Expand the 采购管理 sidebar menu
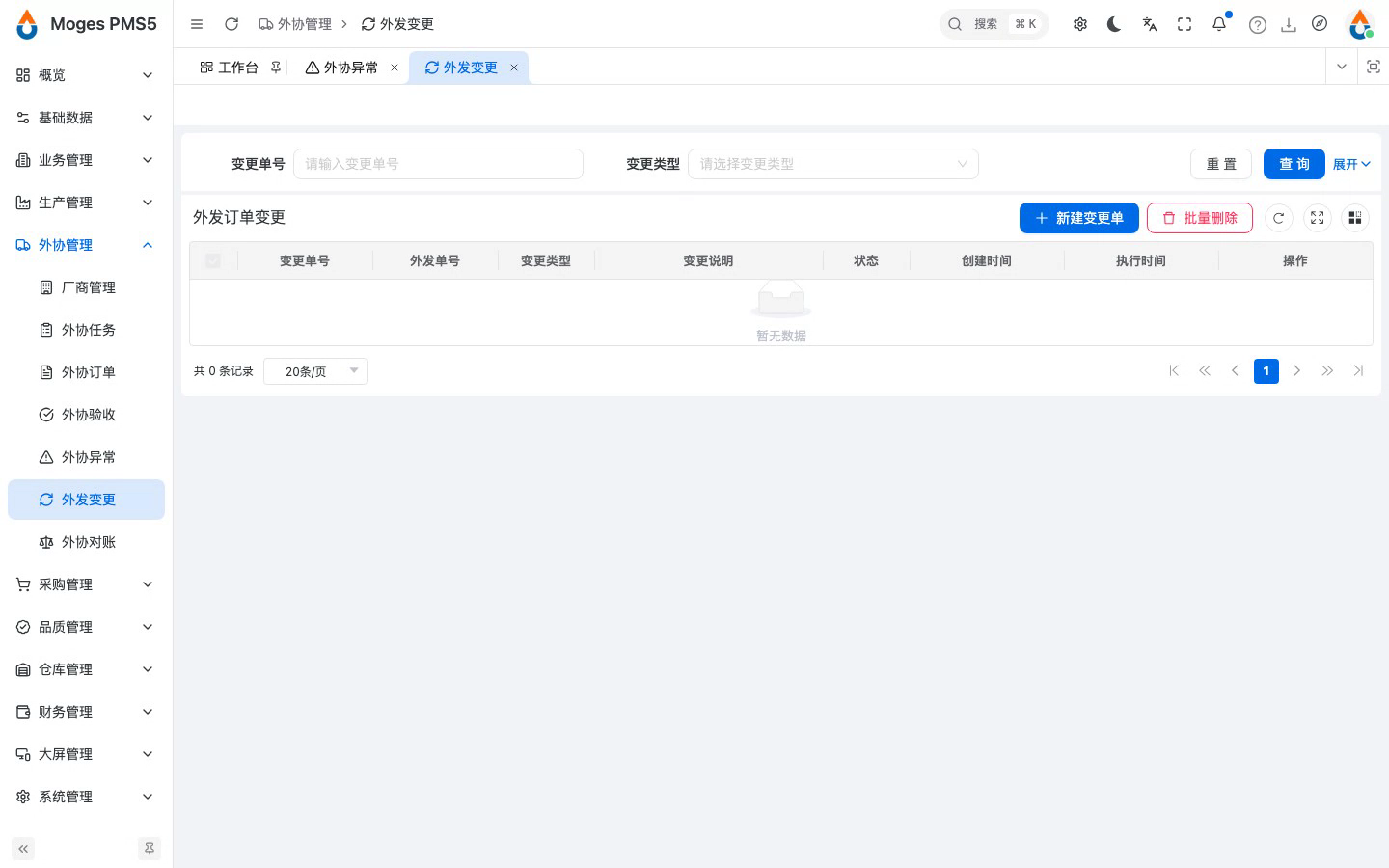 pos(86,584)
